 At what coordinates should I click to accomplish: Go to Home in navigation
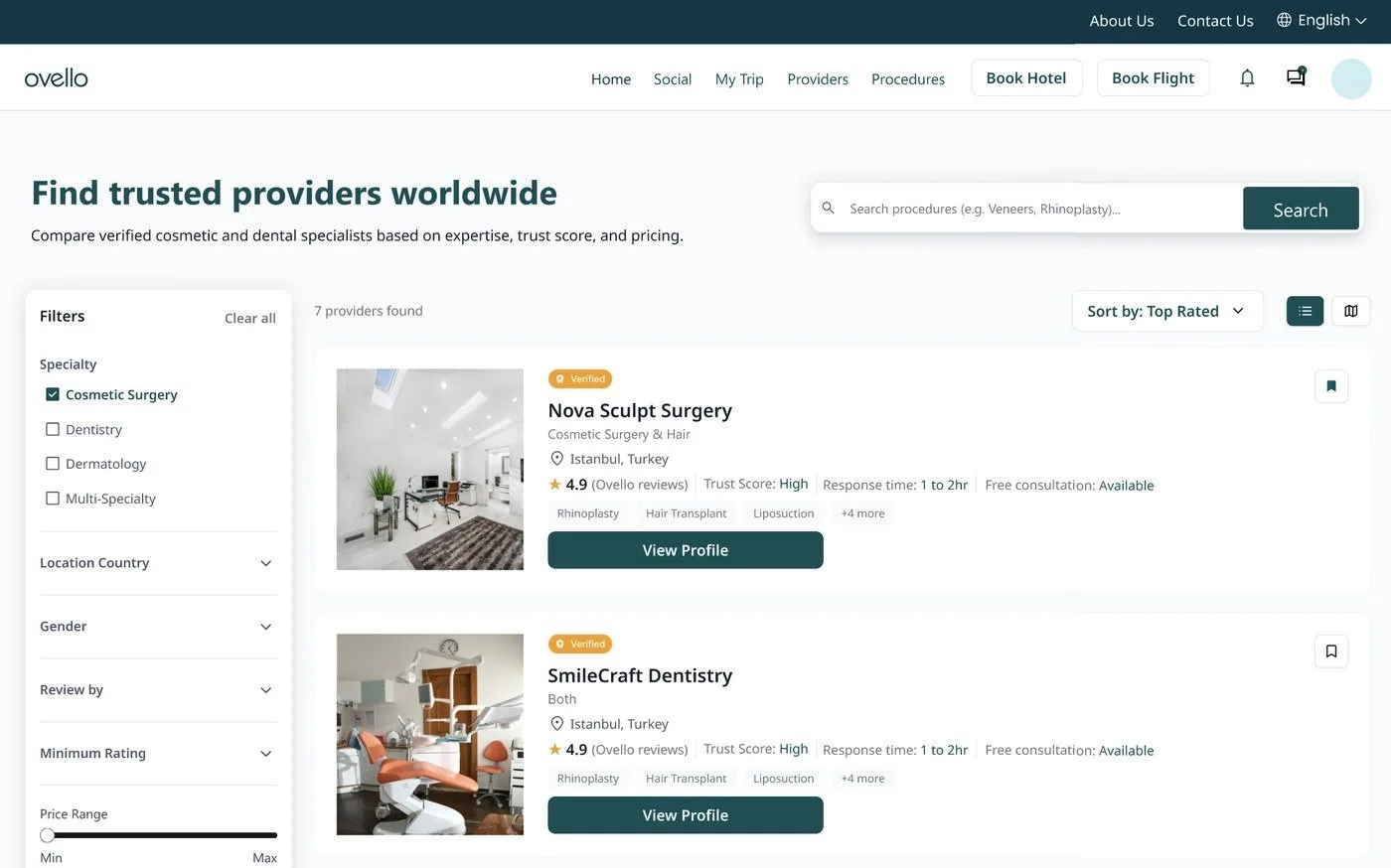[x=611, y=78]
